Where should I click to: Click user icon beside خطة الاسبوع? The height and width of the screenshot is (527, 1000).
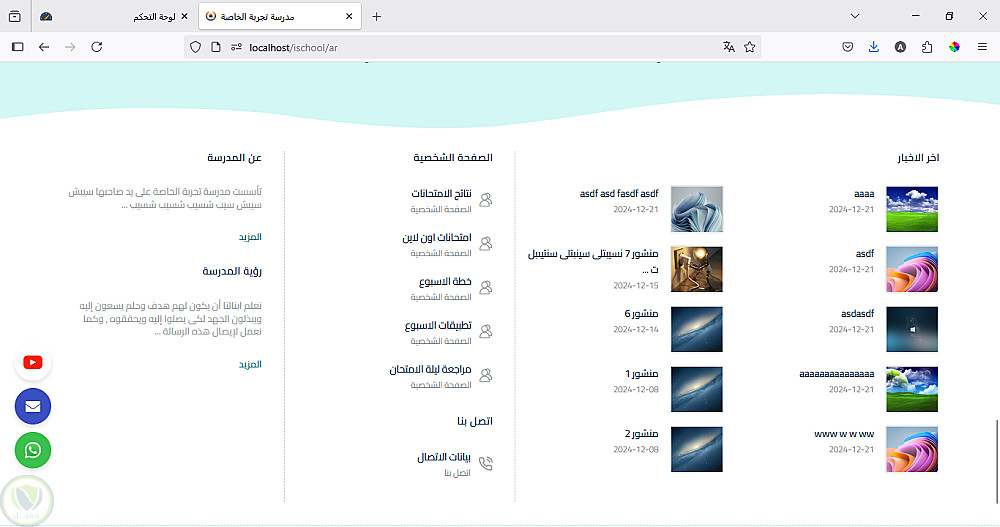click(x=485, y=288)
